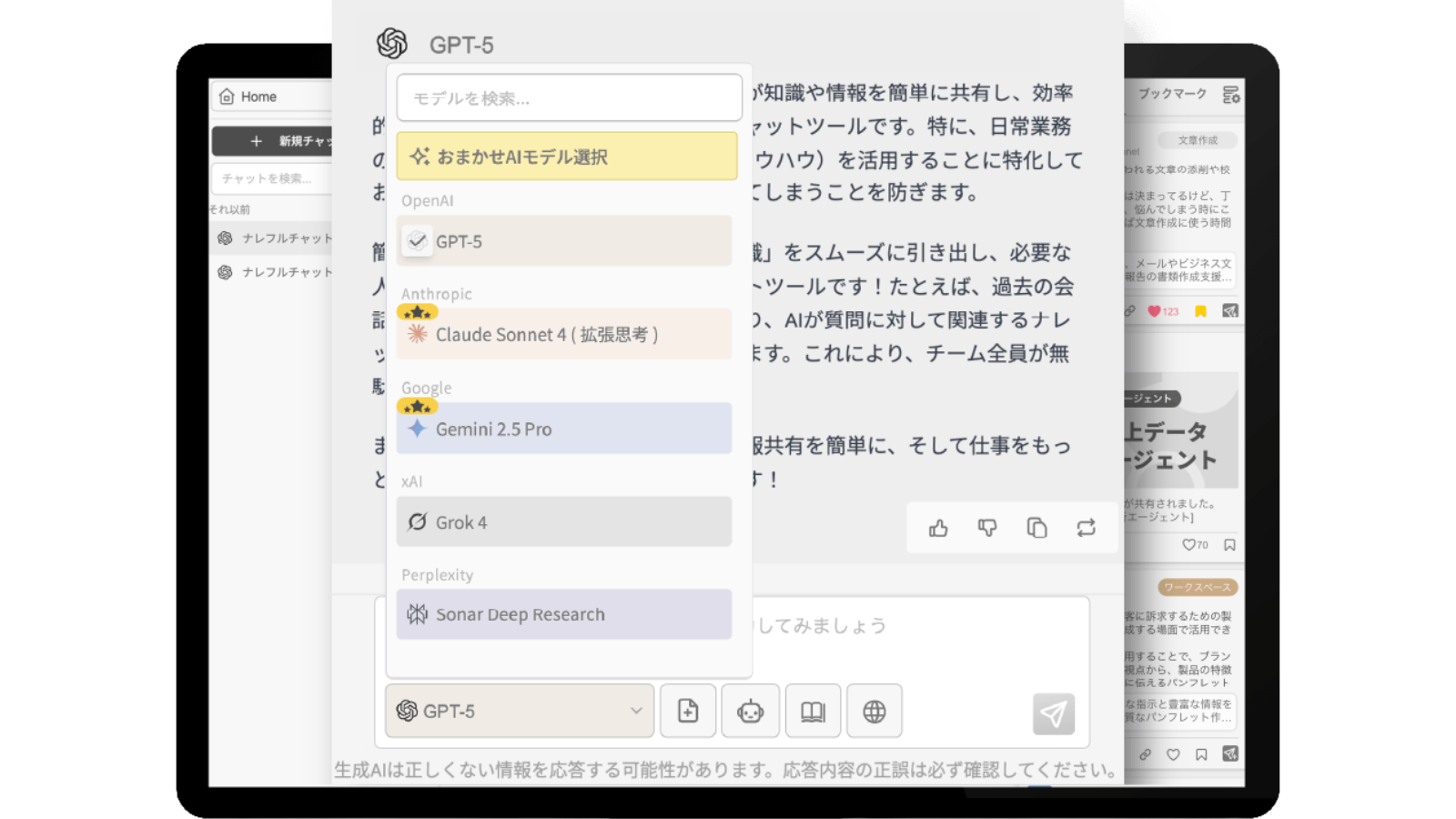The width and height of the screenshot is (1456, 819).
Task: Click the Perplexity logo icon
Action: tap(417, 614)
